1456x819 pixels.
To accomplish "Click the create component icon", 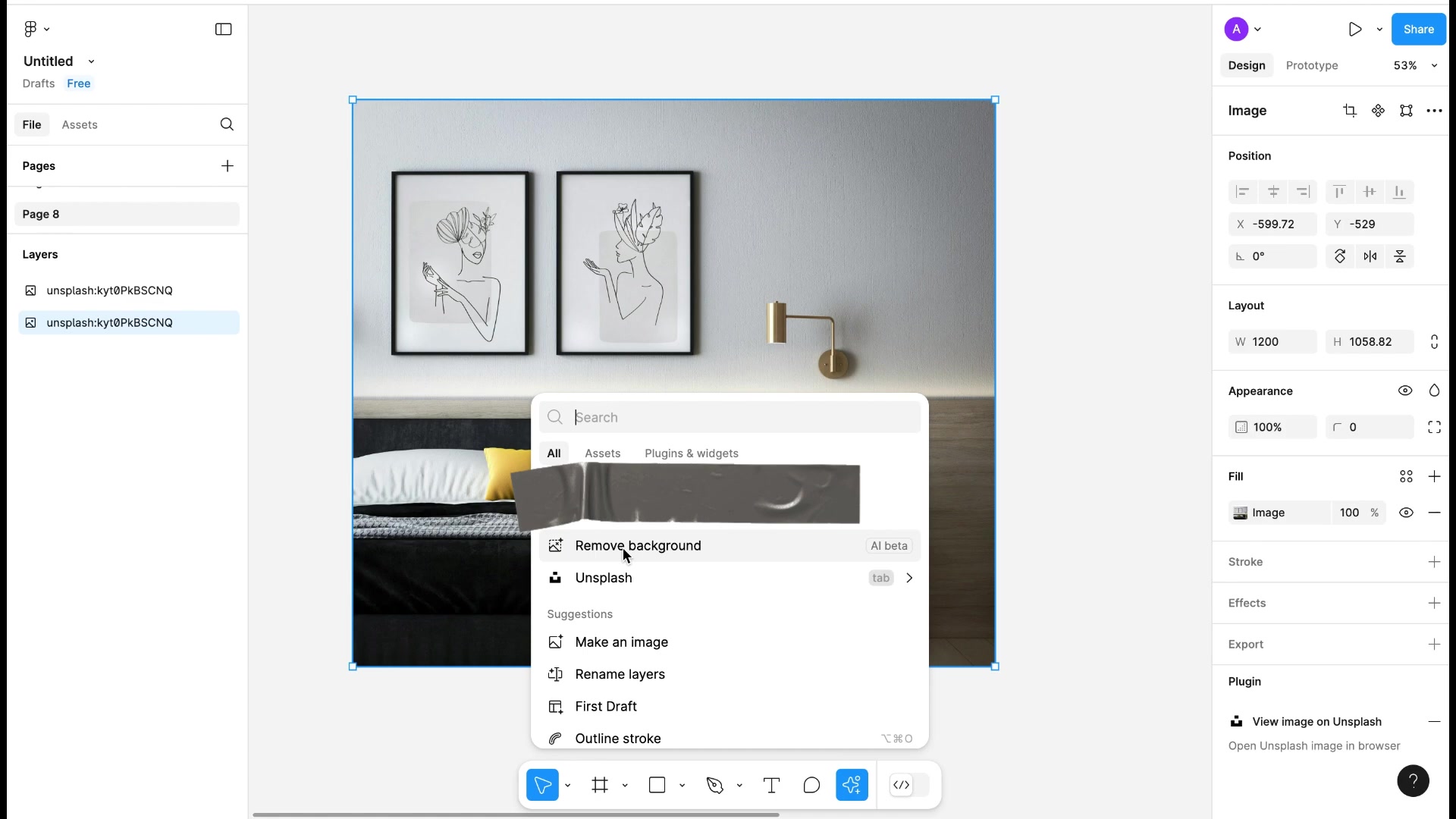I will click(x=1378, y=111).
